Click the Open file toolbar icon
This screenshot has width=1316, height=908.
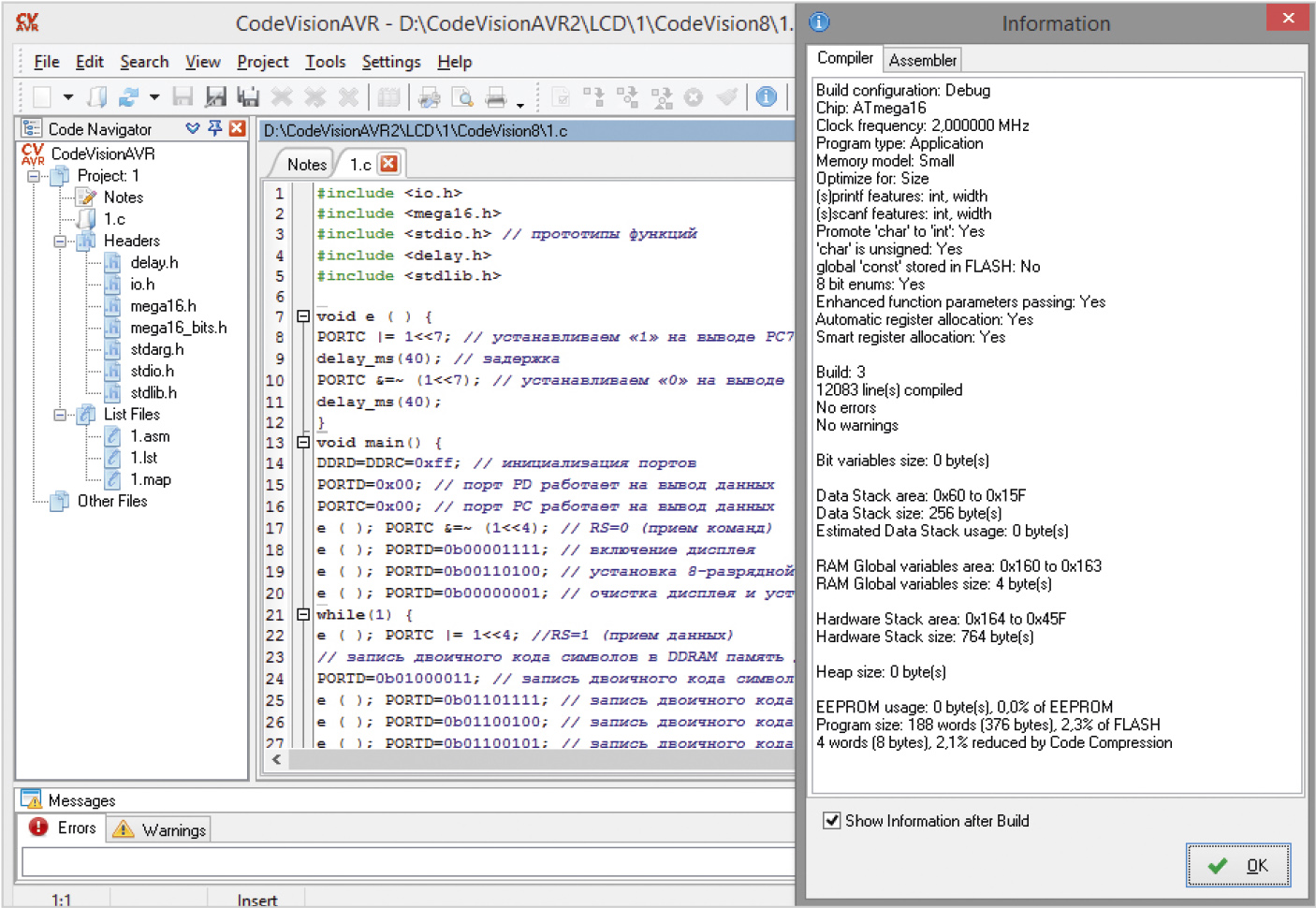point(97,96)
